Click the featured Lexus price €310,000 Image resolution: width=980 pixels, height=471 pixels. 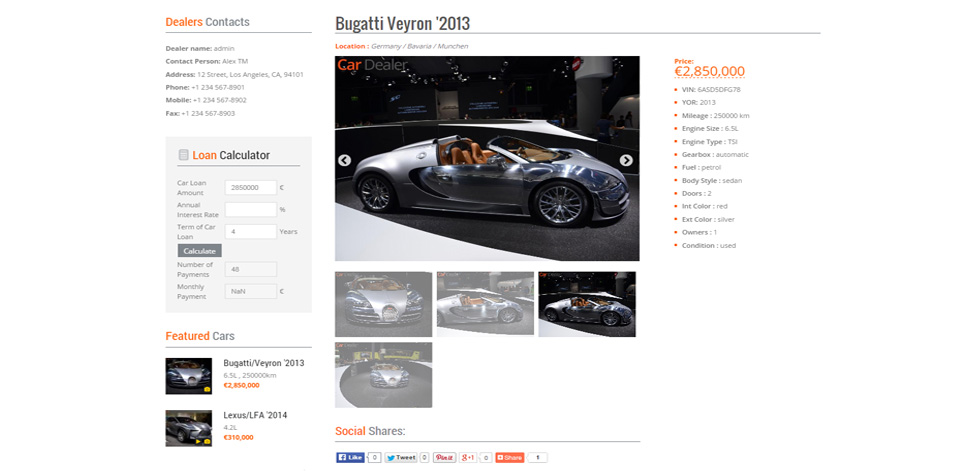click(x=238, y=437)
